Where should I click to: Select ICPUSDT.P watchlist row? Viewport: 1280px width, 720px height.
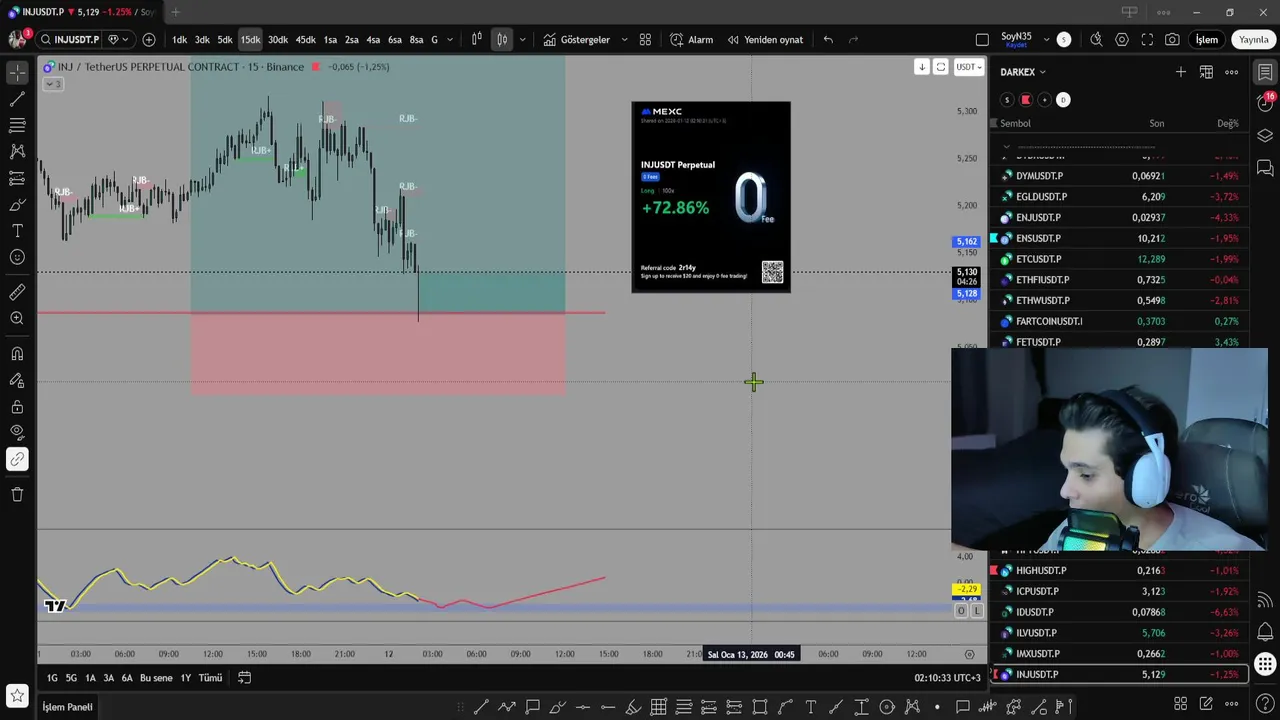pos(1120,591)
